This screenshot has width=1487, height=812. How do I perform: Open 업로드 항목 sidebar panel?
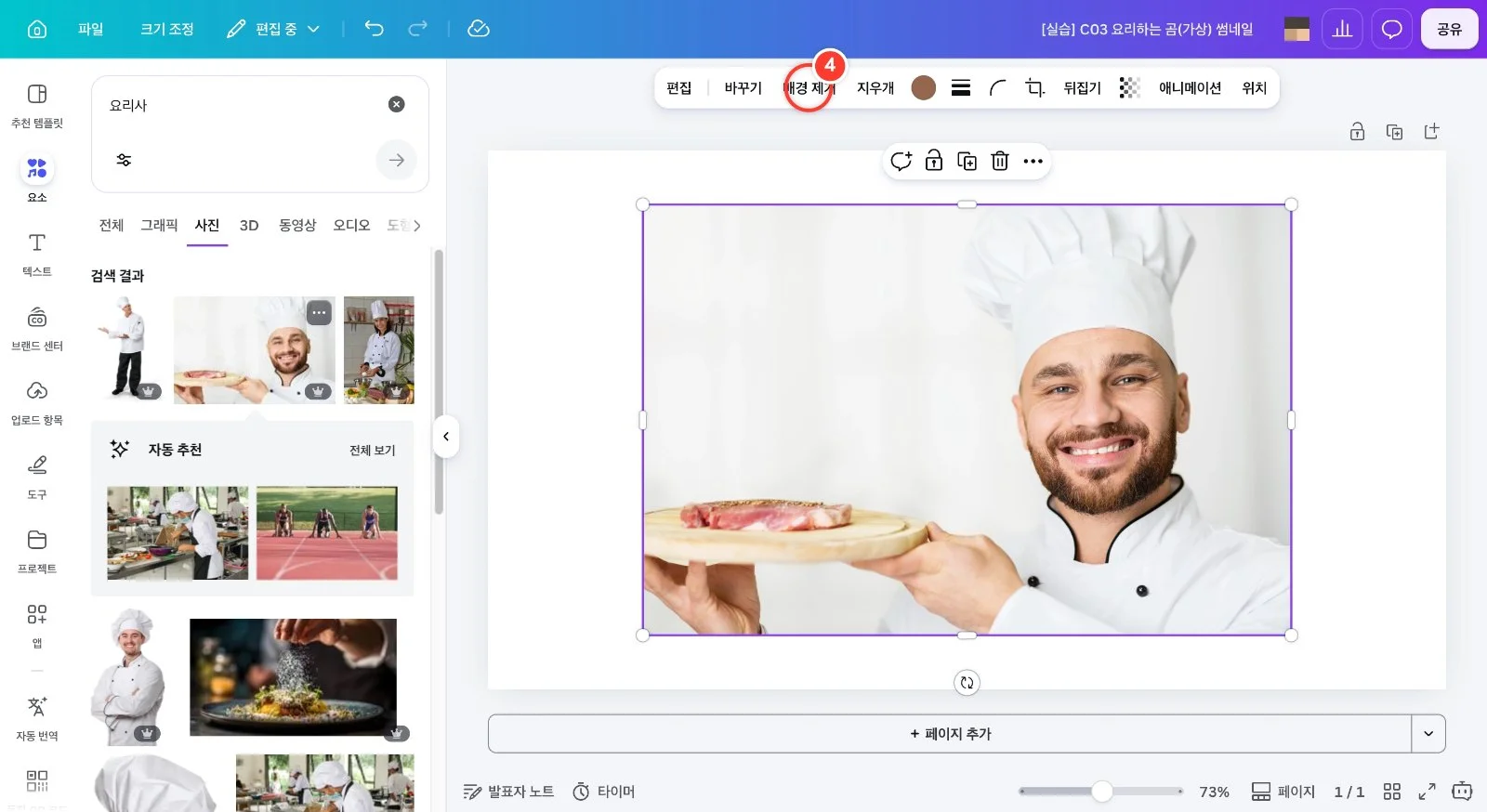pos(37,402)
